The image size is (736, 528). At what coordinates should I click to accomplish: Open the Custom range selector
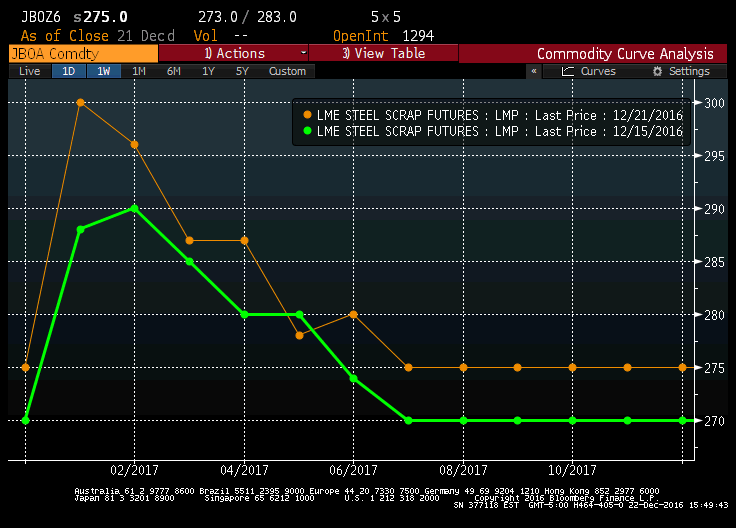287,71
